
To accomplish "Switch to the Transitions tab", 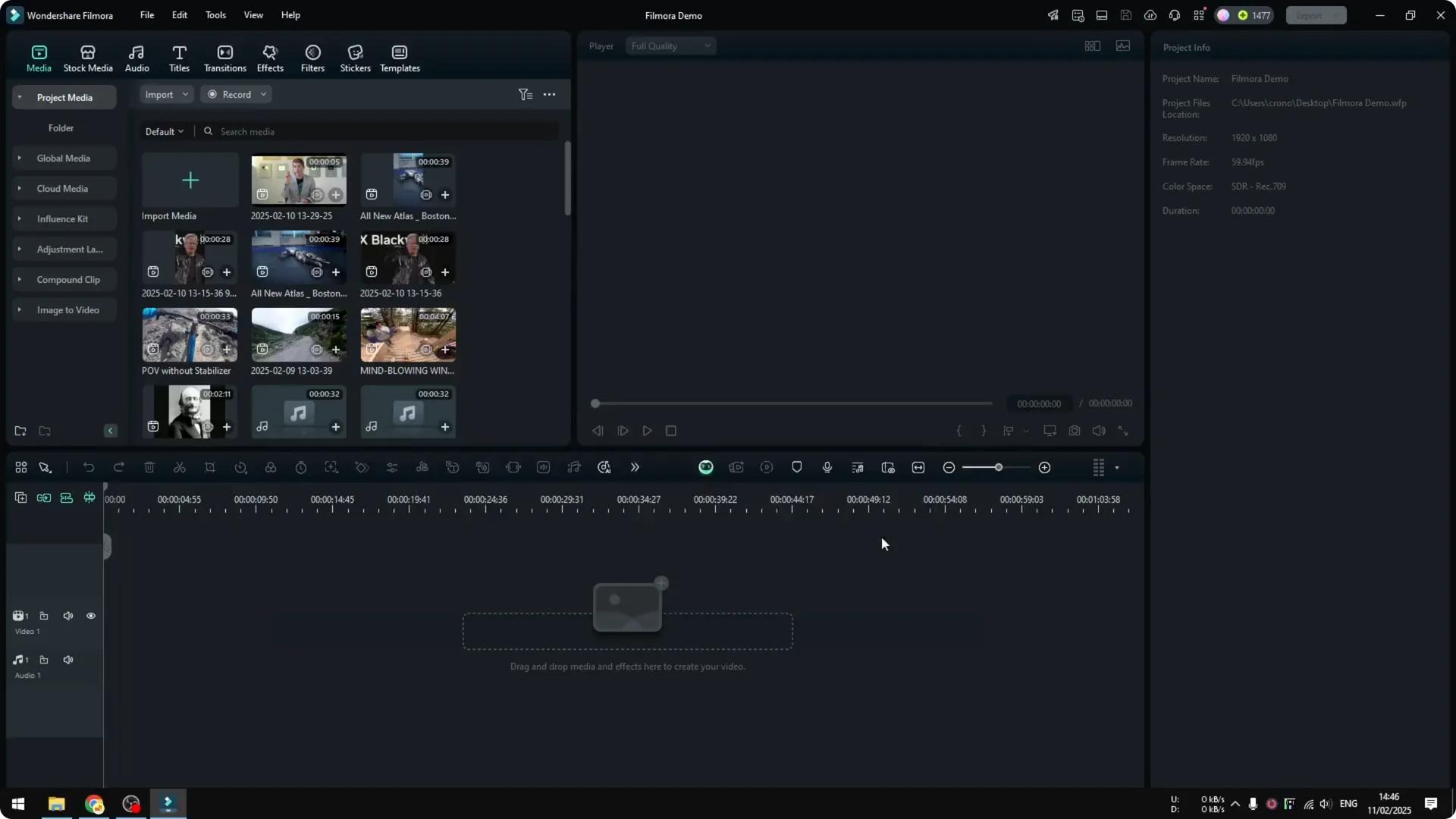I will pos(224,58).
